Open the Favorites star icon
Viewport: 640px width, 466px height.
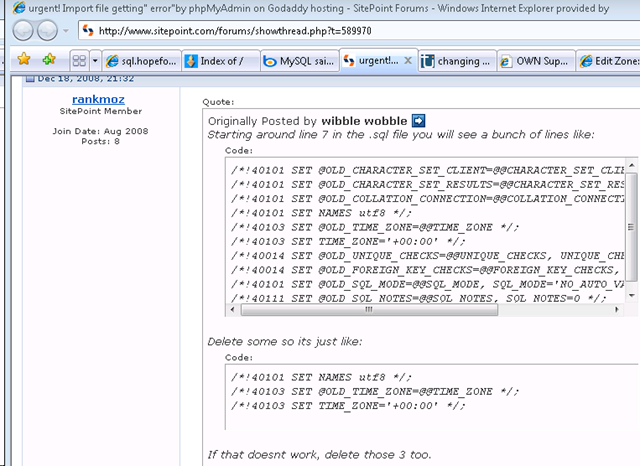tap(24, 60)
